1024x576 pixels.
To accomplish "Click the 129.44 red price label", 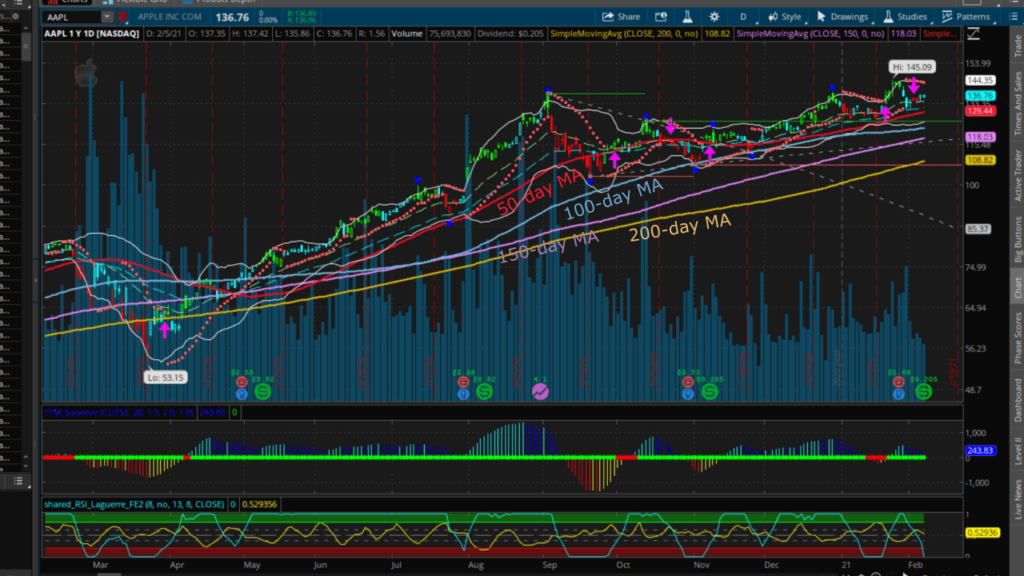I will (980, 111).
